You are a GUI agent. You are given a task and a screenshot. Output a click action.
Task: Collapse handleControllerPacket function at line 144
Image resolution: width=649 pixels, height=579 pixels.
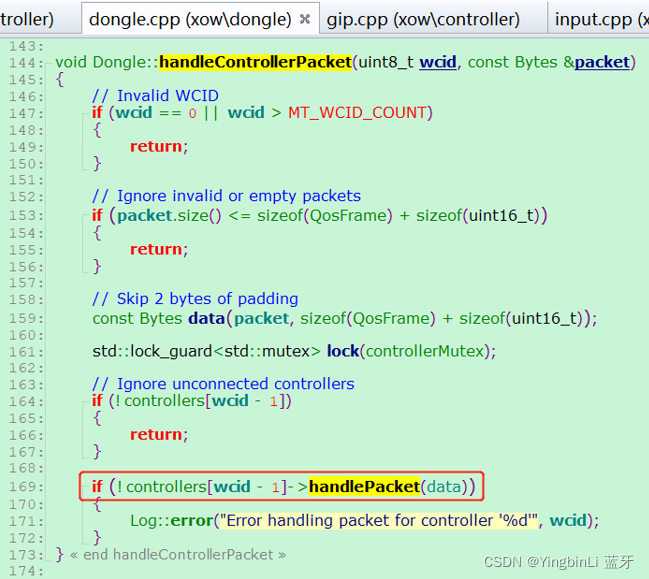(x=50, y=63)
